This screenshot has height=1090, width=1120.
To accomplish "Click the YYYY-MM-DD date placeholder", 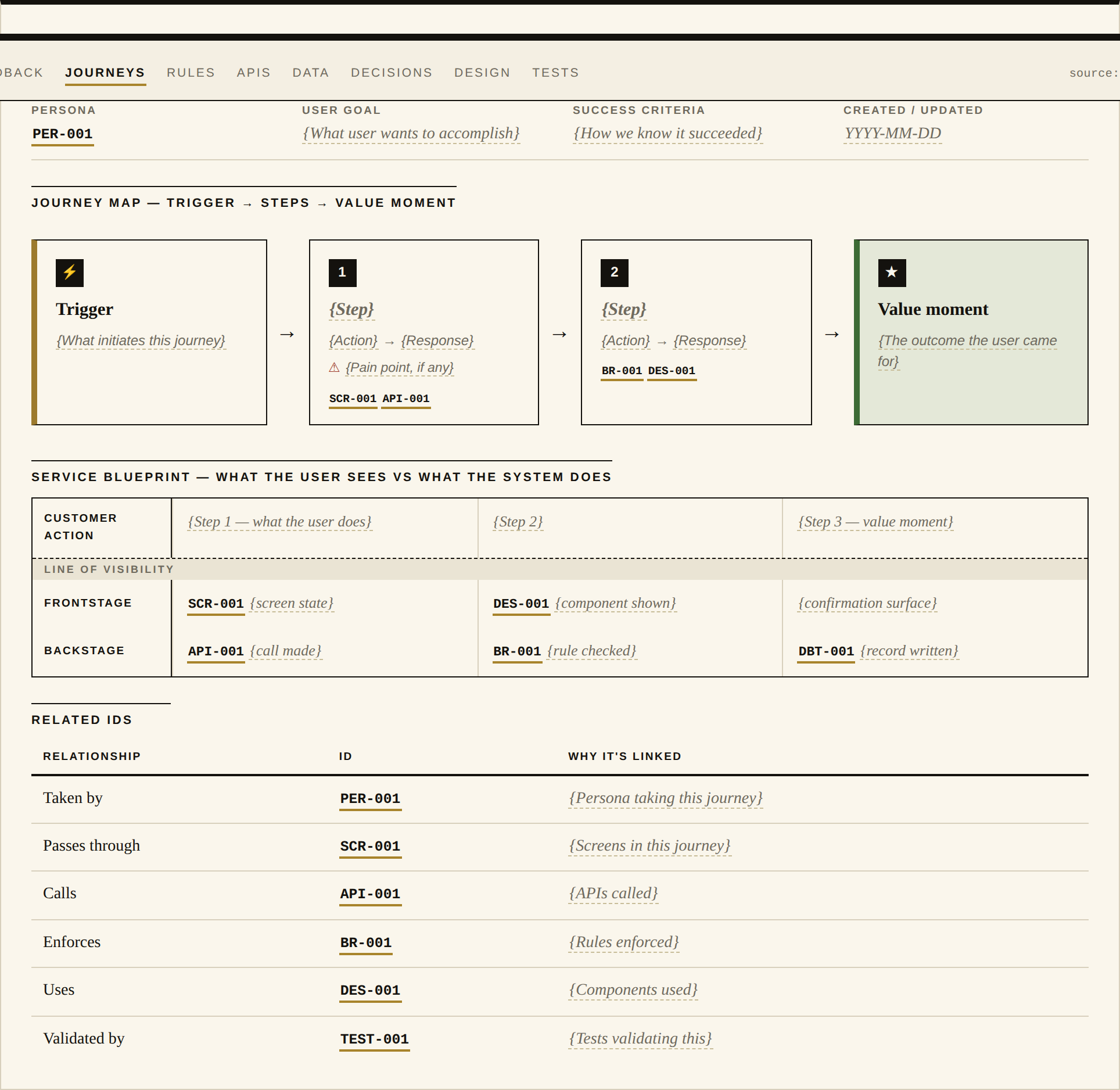I will pyautogui.click(x=893, y=134).
